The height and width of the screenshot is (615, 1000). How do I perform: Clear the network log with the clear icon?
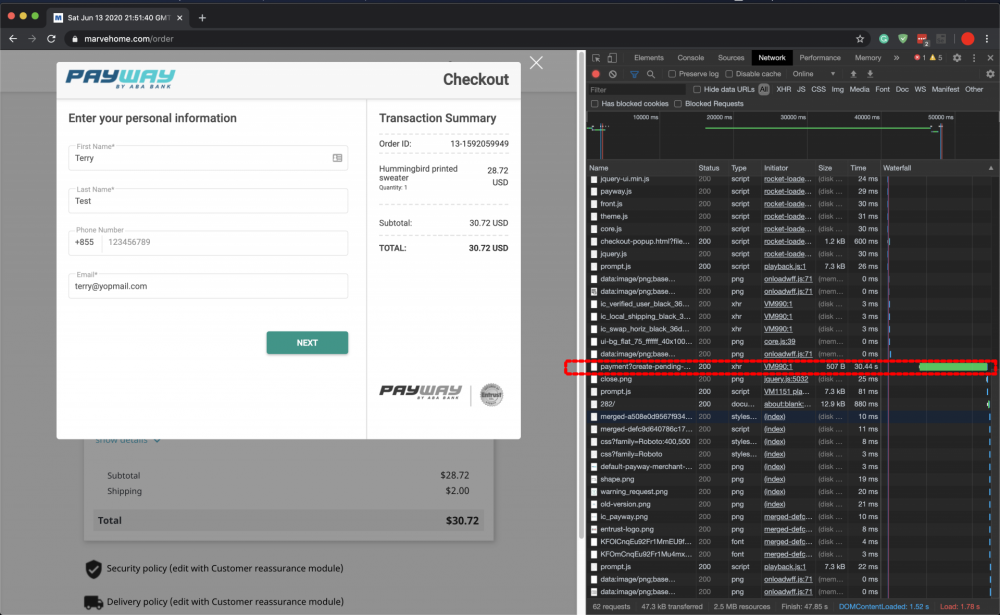click(x=613, y=74)
